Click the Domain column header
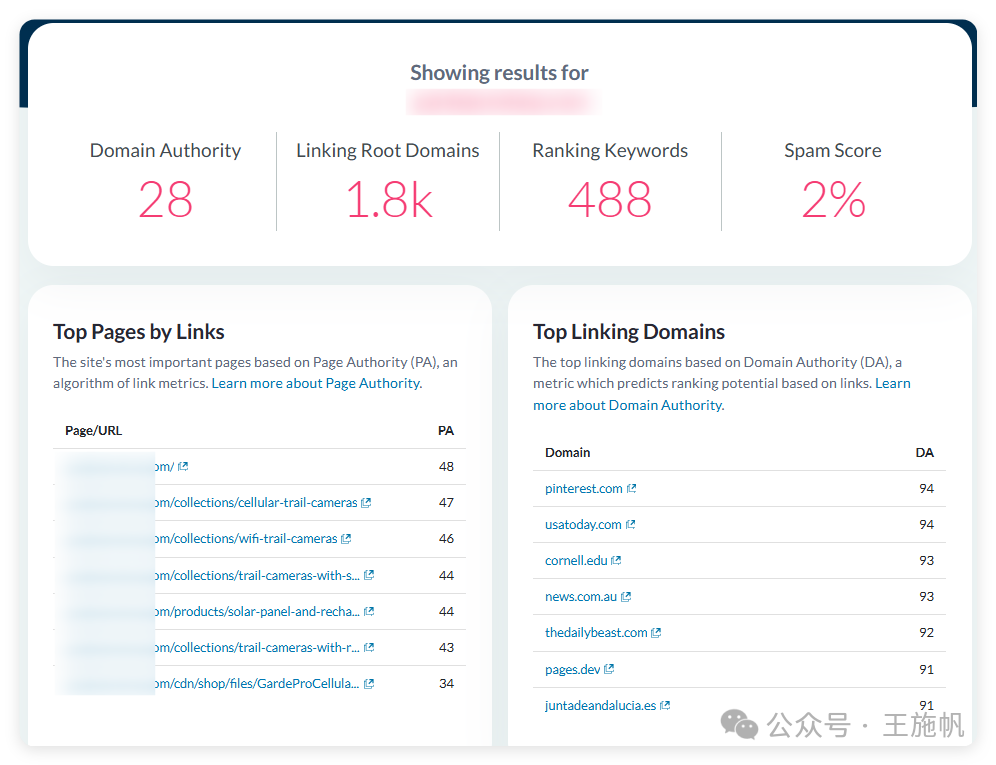The image size is (996, 765). coord(568,453)
